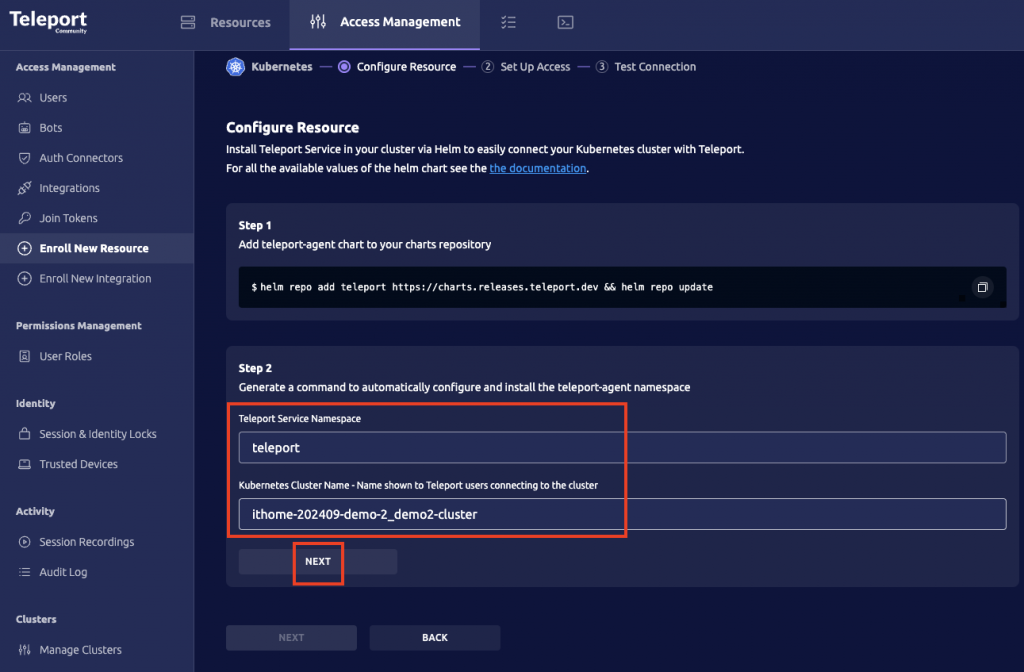Viewport: 1024px width, 672px height.
Task: Click the Trusted Devices laptop icon
Action: tap(24, 464)
